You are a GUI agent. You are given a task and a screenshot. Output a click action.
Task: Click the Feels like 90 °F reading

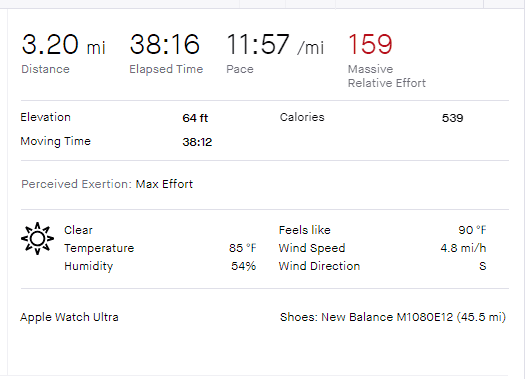[472, 230]
